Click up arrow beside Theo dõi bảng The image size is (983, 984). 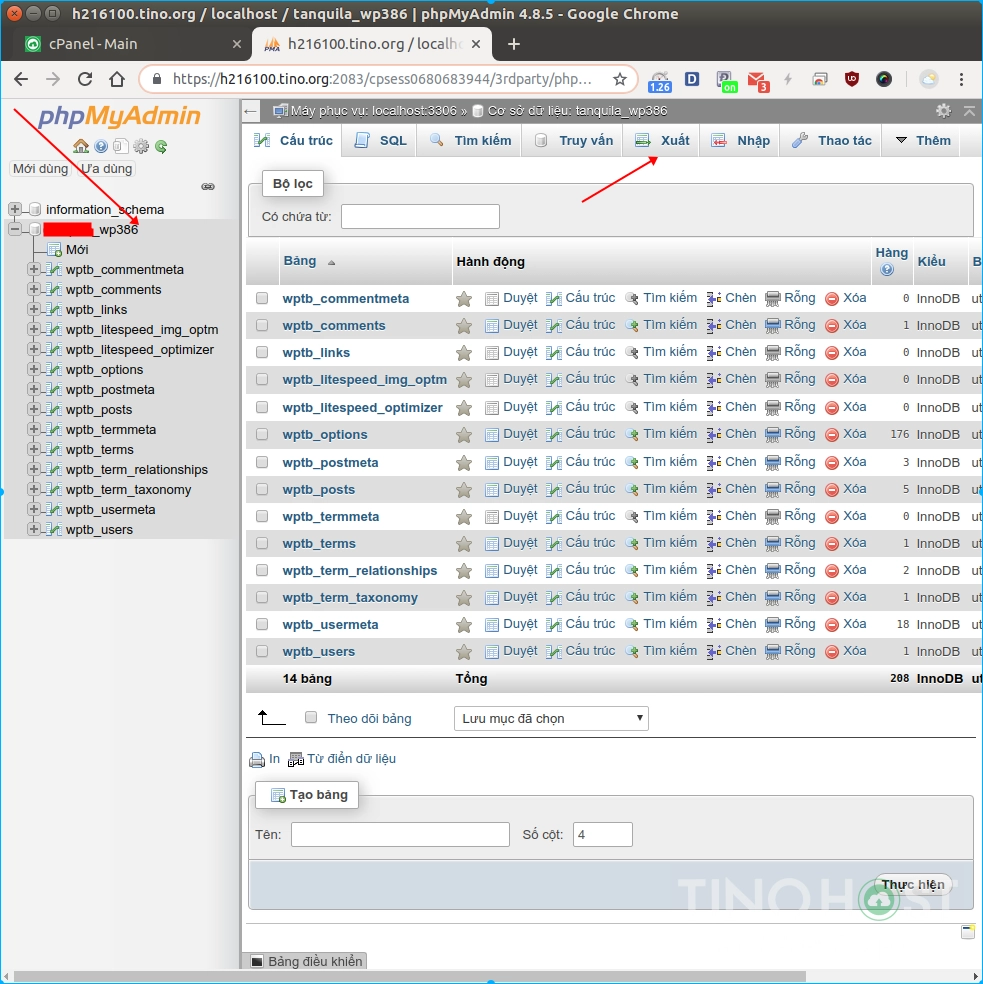coord(271,717)
